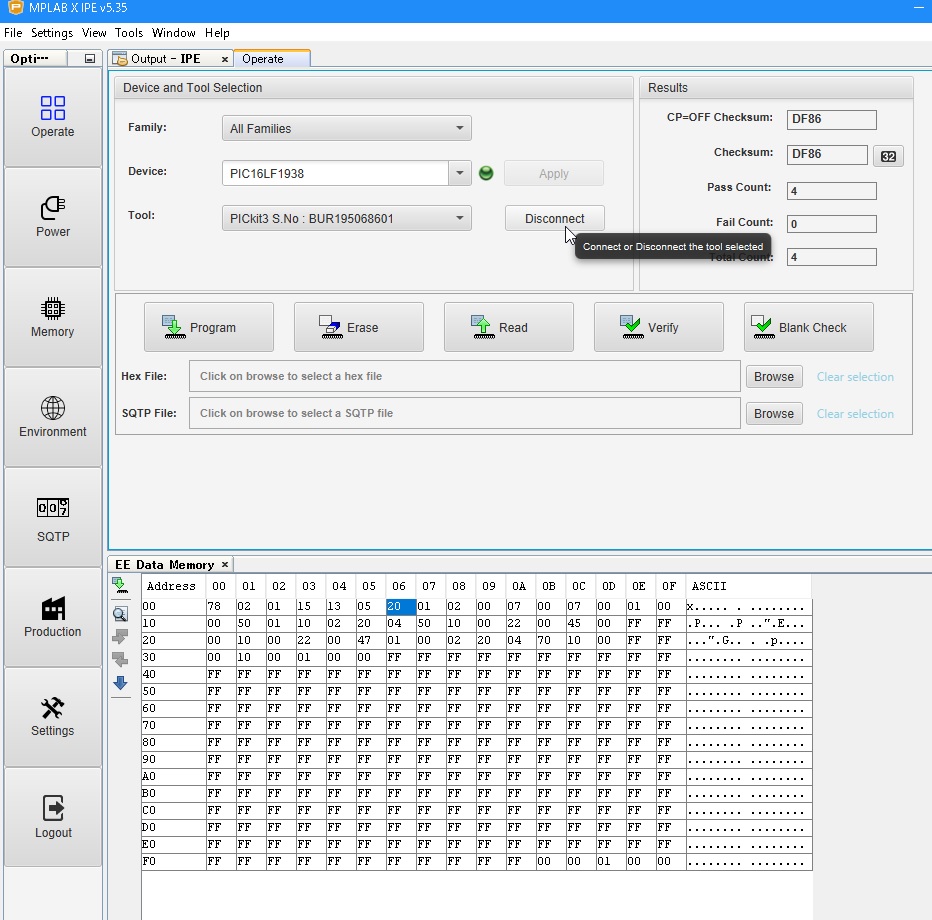Viewport: 932px width, 920px height.
Task: Clear the SQTP file selection
Action: pyautogui.click(x=855, y=414)
